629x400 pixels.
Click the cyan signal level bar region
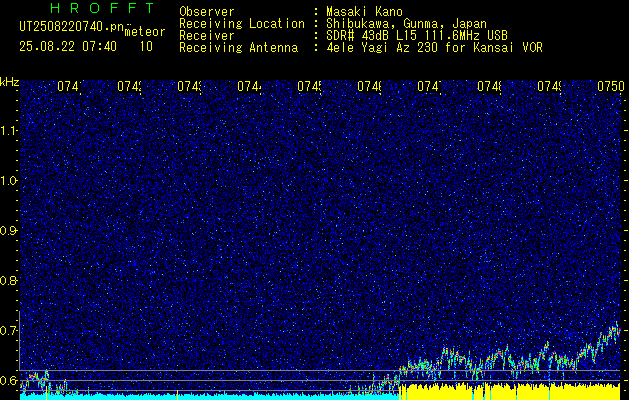pos(209,396)
